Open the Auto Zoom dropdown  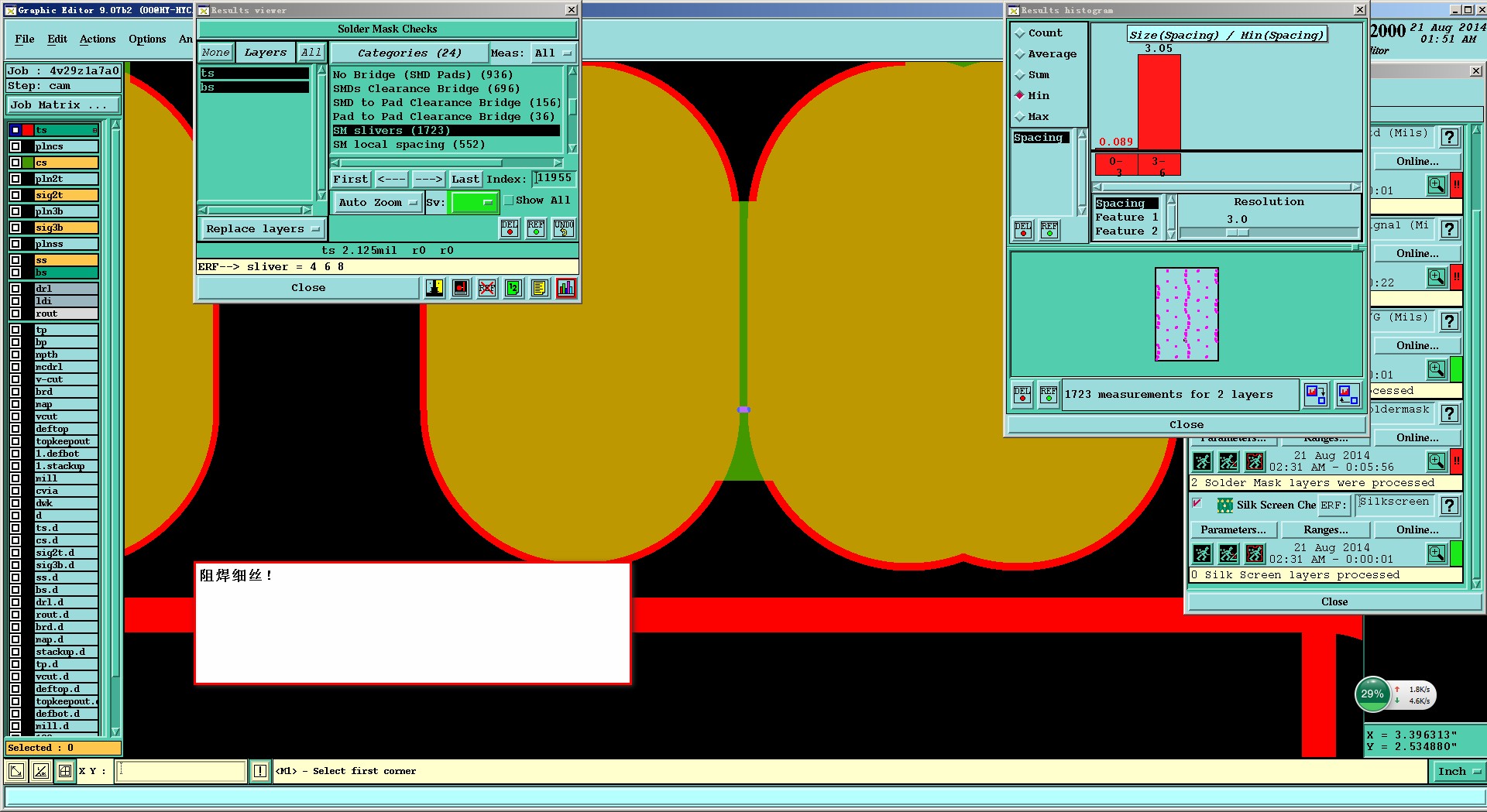pyautogui.click(x=378, y=202)
